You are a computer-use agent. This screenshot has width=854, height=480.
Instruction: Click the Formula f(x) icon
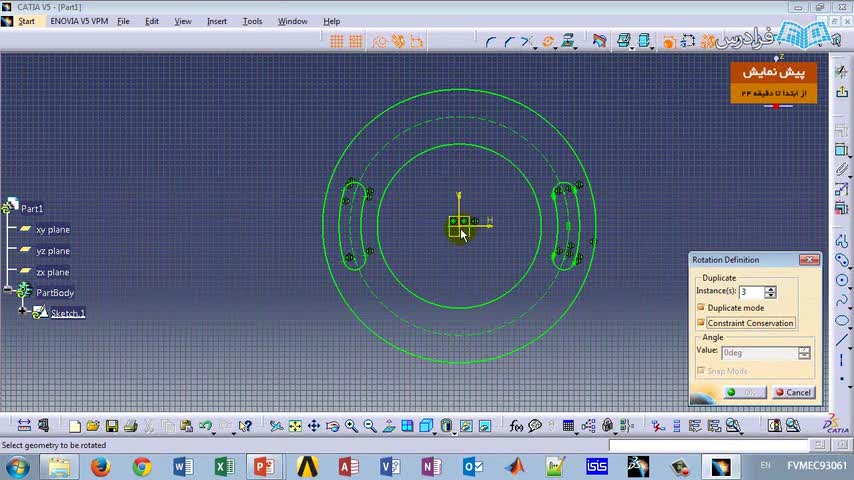point(516,426)
